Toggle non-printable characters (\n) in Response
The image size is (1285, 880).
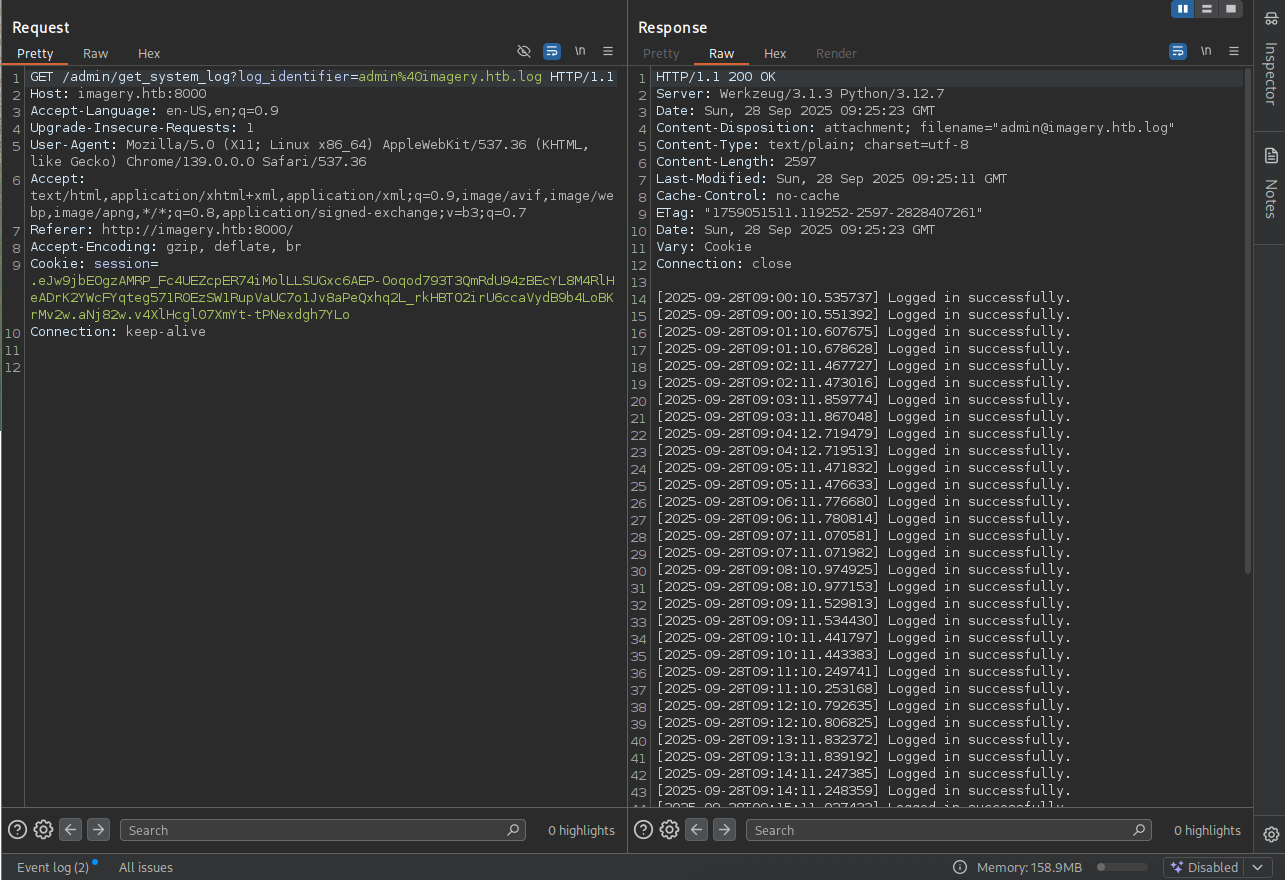[1206, 51]
